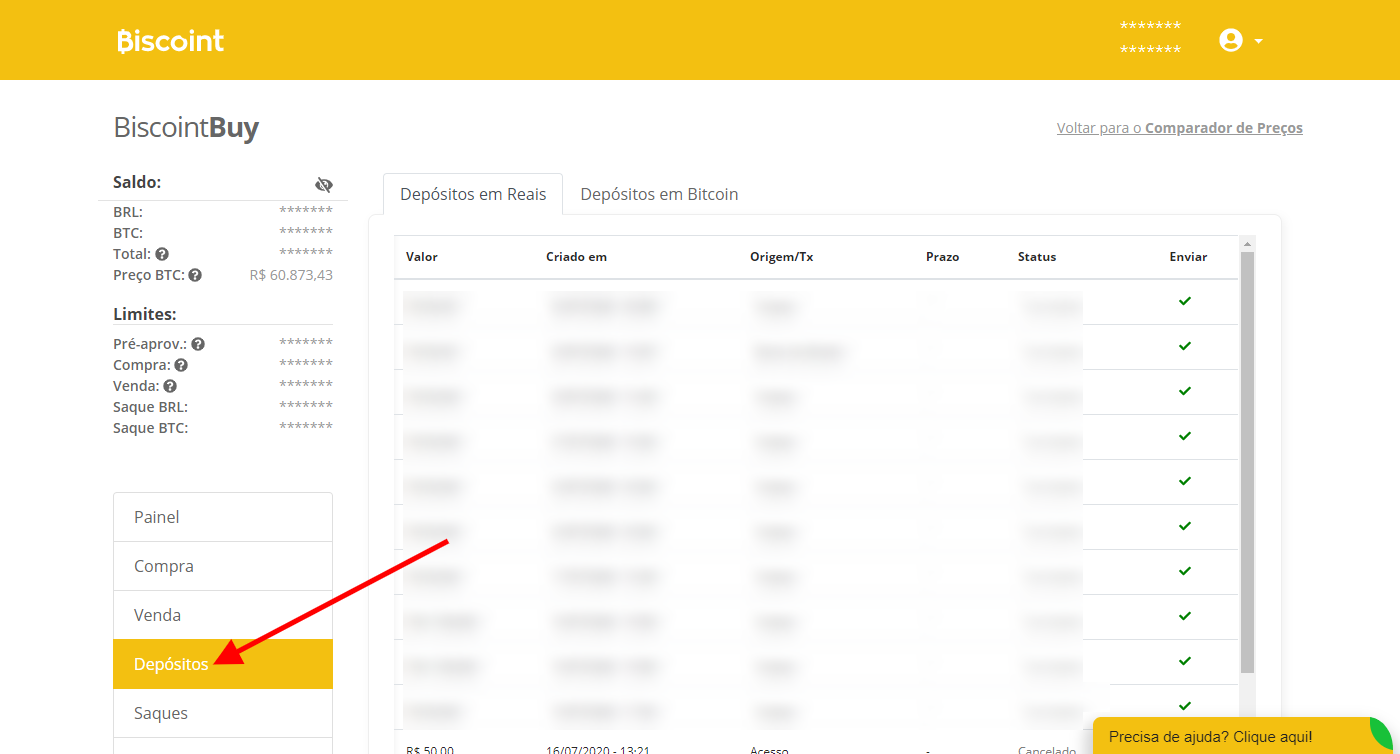The height and width of the screenshot is (754, 1400).
Task: Click the Prazo column header
Action: coord(942,257)
